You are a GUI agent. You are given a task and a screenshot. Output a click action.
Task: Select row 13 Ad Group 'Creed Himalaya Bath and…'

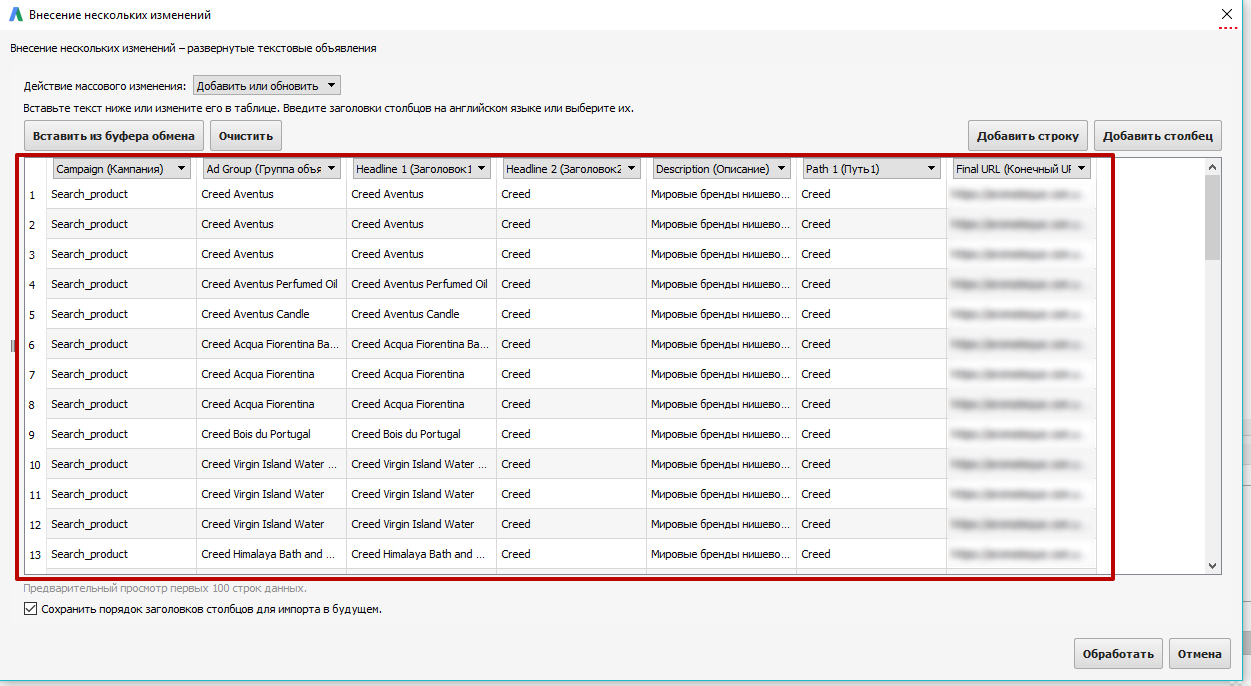pyautogui.click(x=271, y=554)
